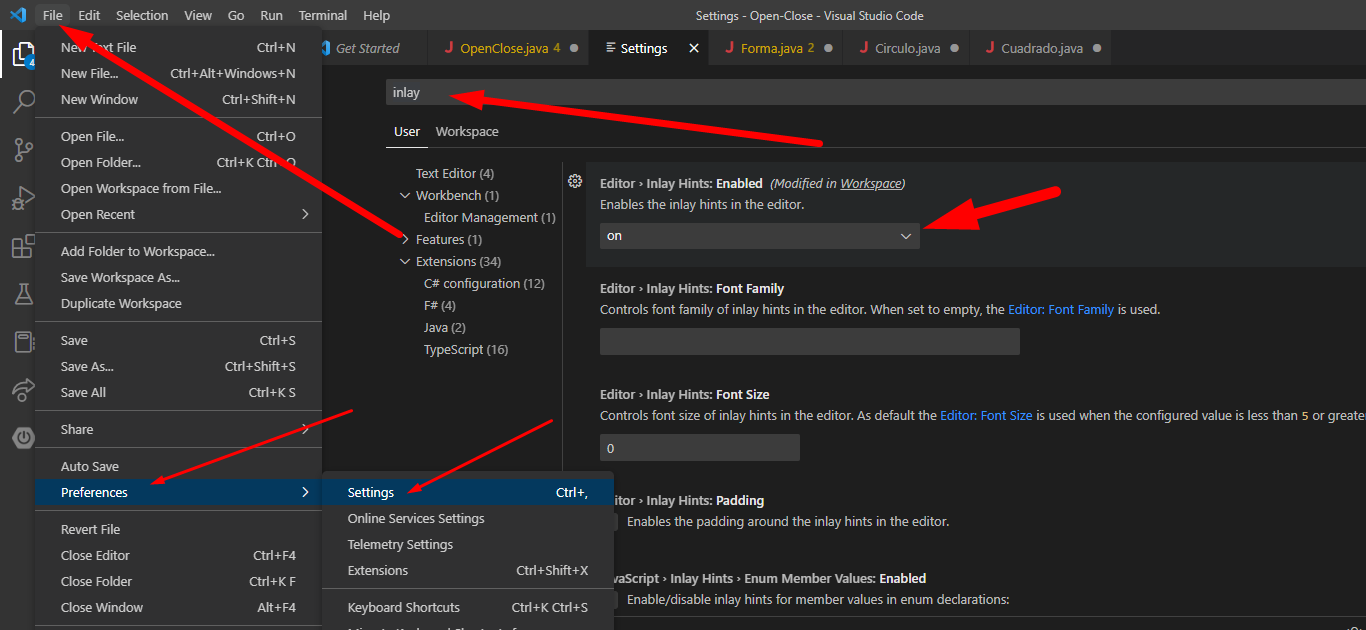Follow the Editor: Font Family link

(1060, 310)
